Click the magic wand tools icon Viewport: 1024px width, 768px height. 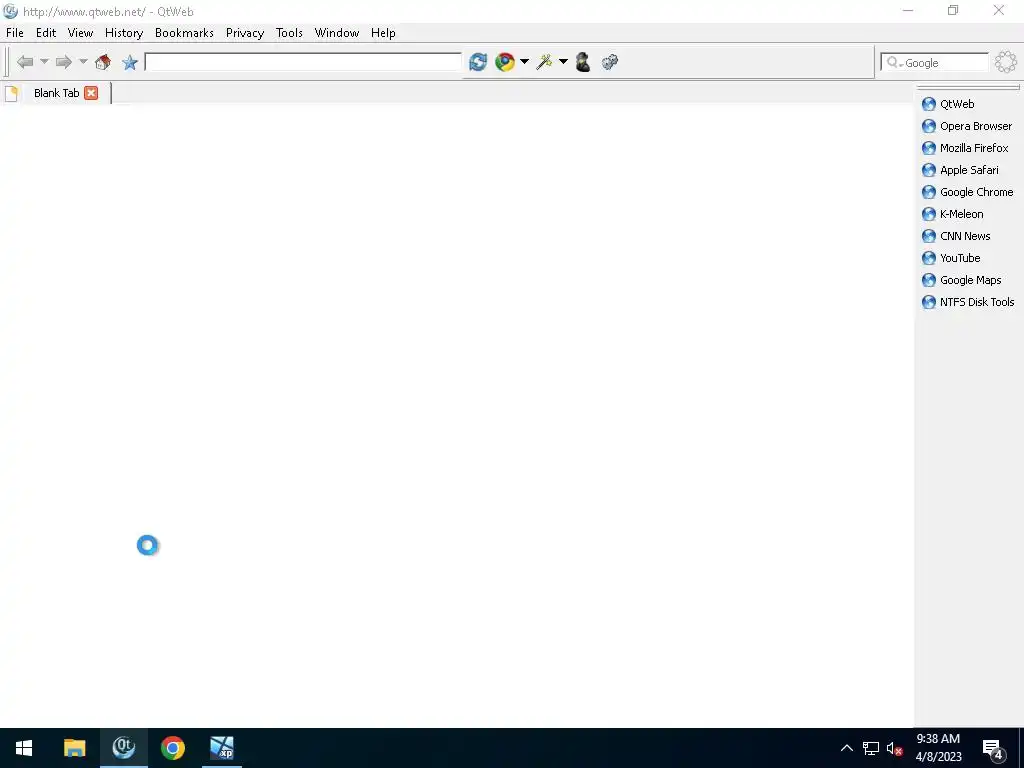[544, 62]
